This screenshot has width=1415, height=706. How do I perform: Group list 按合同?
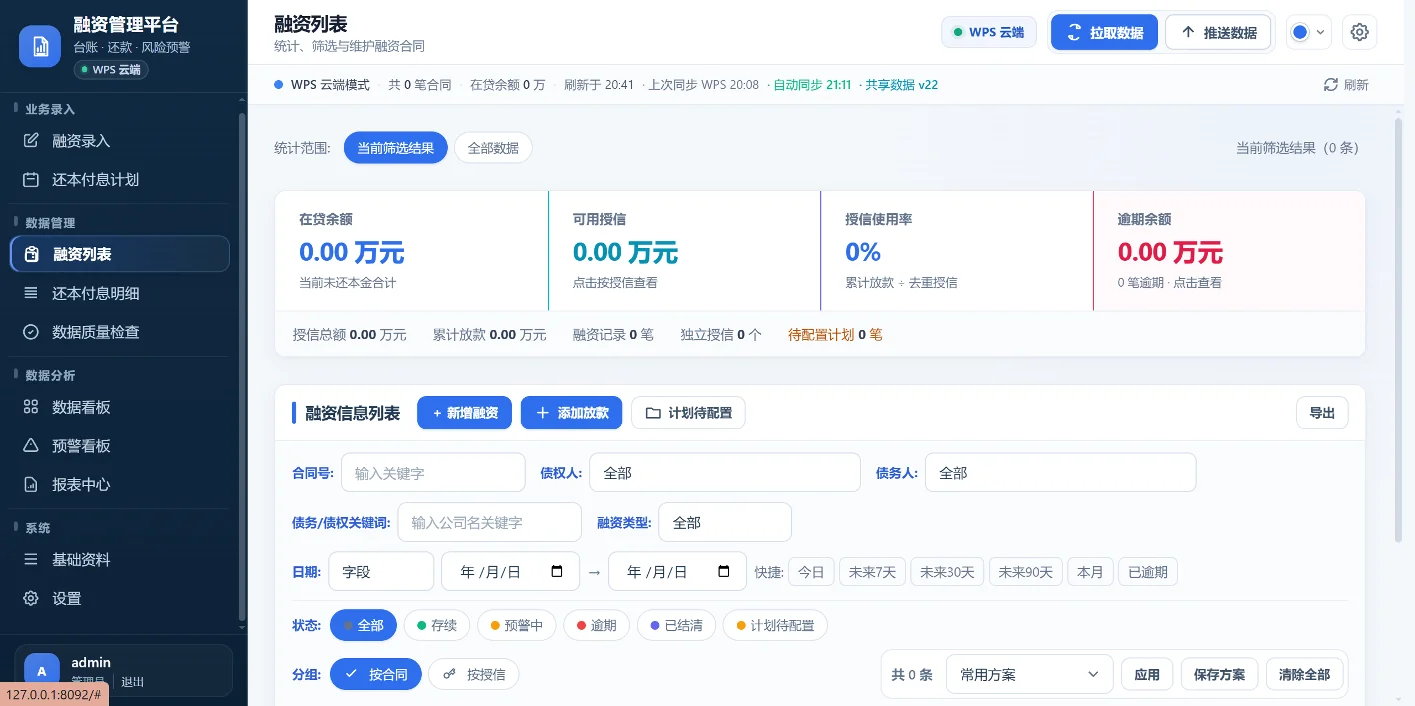click(376, 675)
